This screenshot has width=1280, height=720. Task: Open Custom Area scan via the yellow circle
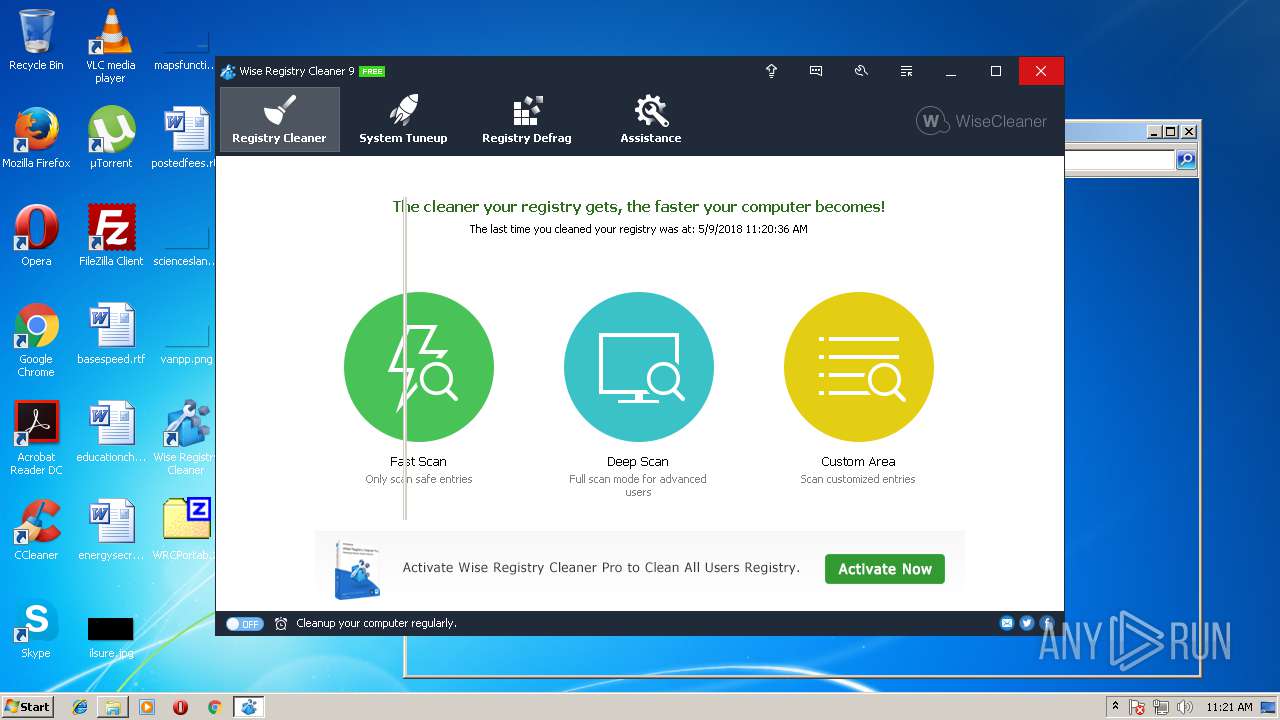click(858, 367)
